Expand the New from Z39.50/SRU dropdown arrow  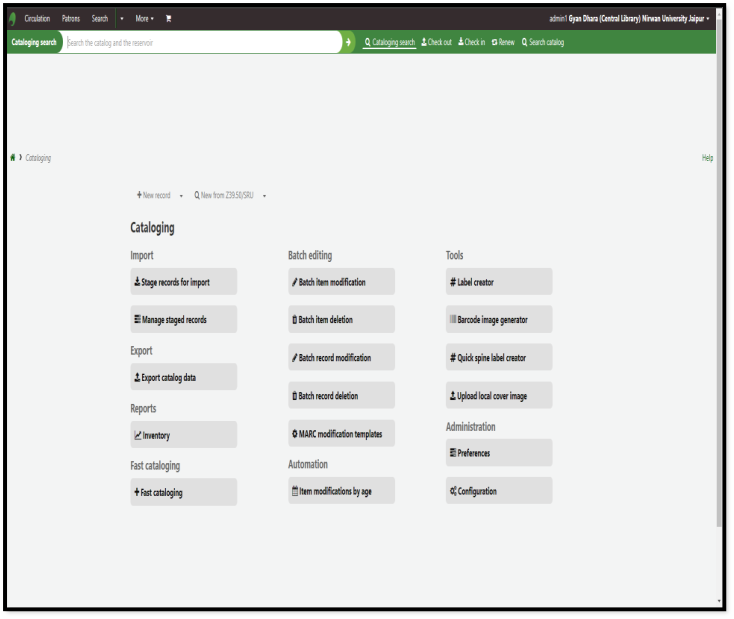[x=264, y=196]
